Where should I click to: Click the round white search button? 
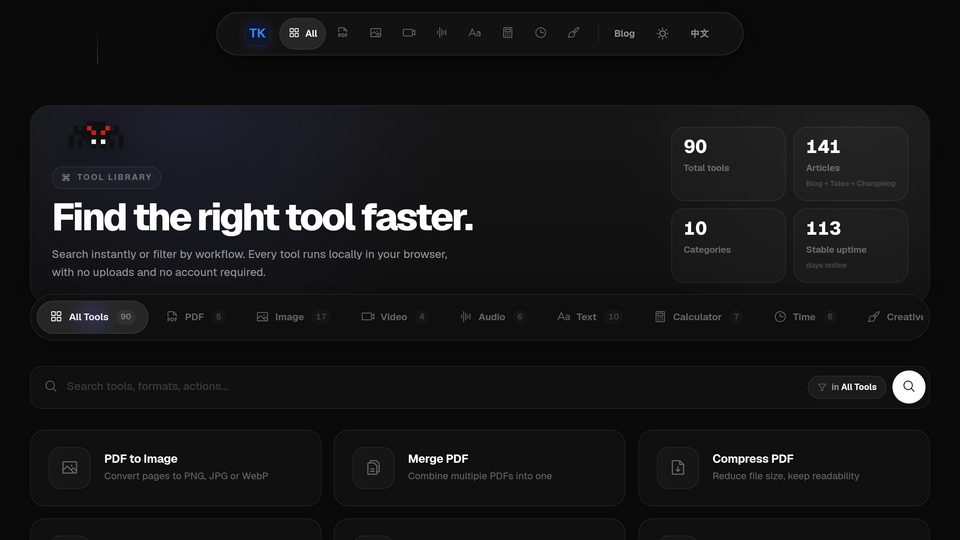pyautogui.click(x=909, y=387)
